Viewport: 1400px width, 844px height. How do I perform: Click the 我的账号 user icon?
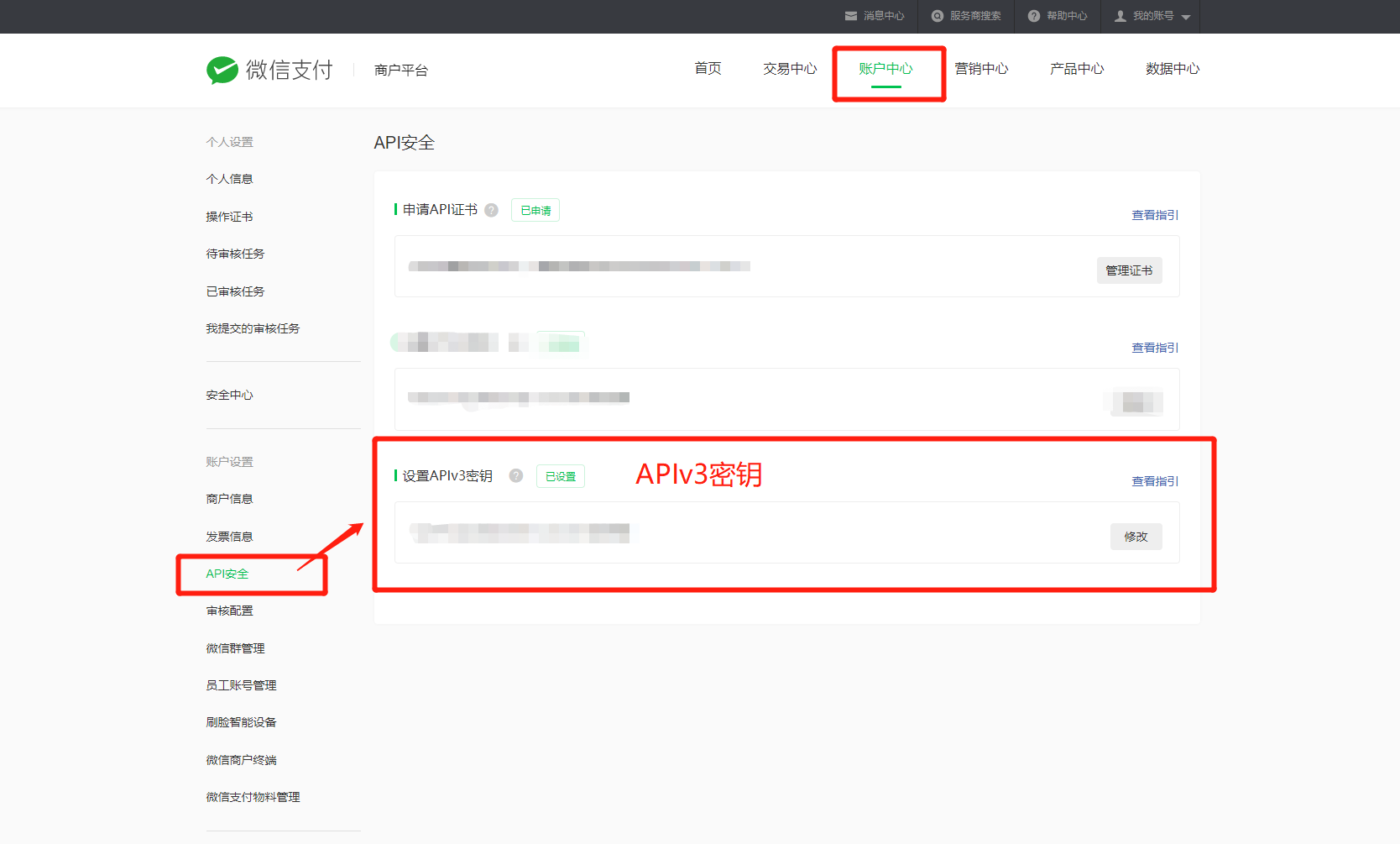pyautogui.click(x=1121, y=16)
